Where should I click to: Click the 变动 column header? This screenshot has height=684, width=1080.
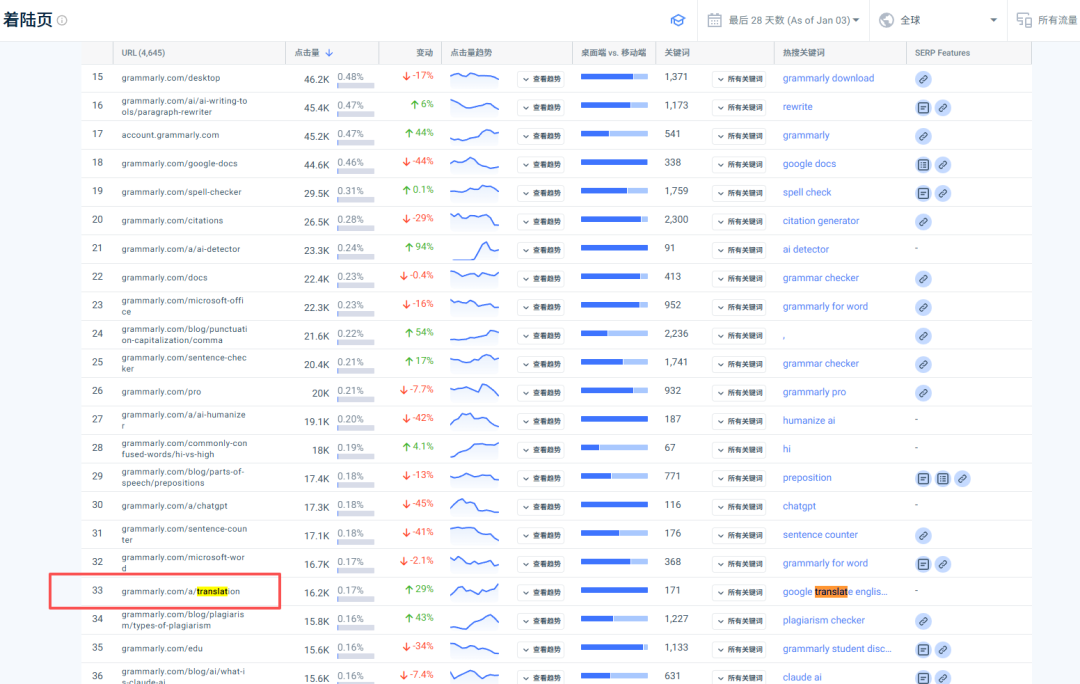pos(424,52)
